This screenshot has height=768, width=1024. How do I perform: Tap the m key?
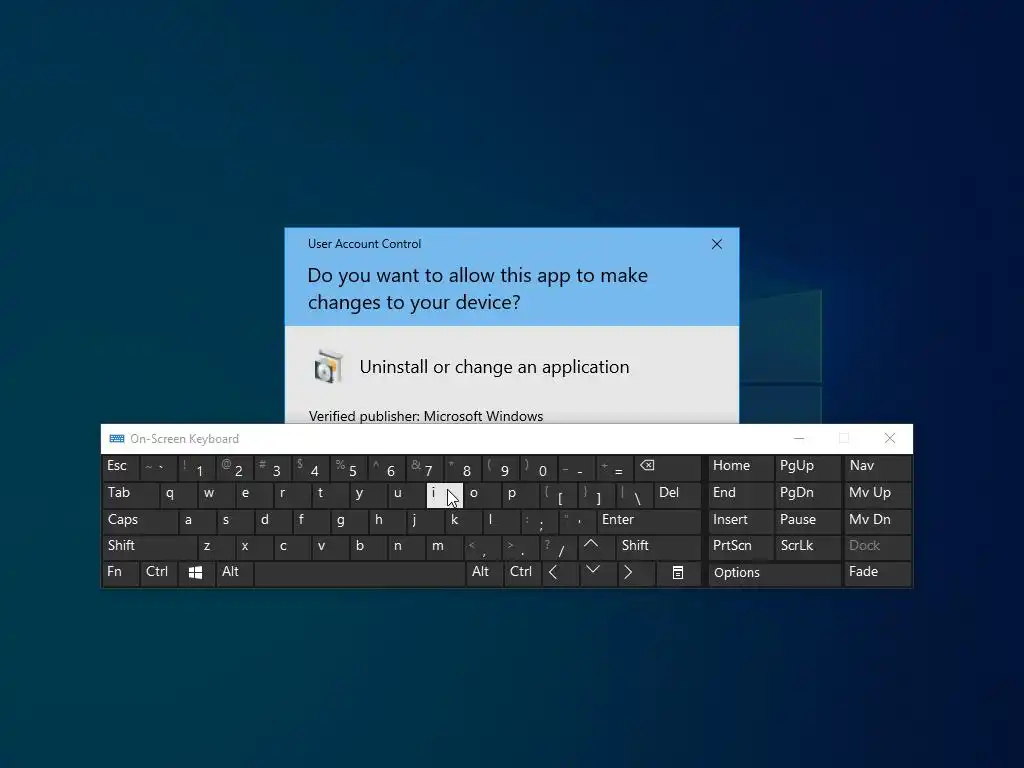pos(444,547)
